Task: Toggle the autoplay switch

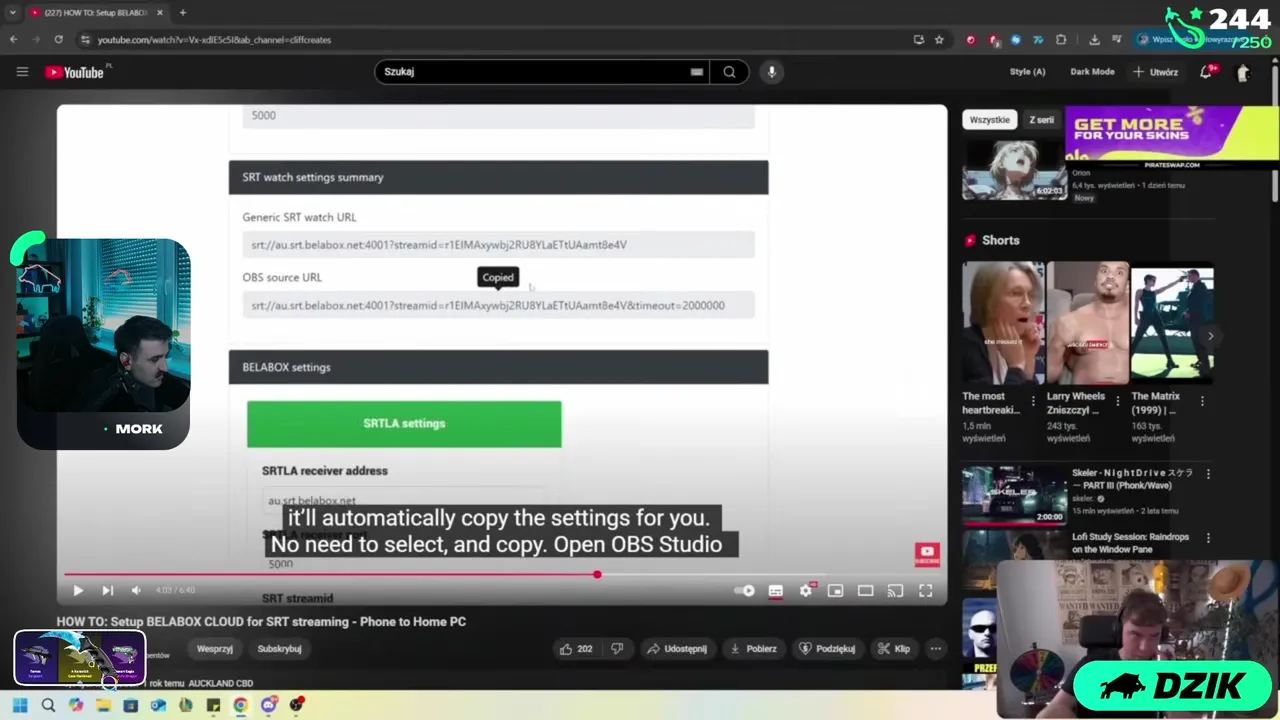Action: coord(745,591)
